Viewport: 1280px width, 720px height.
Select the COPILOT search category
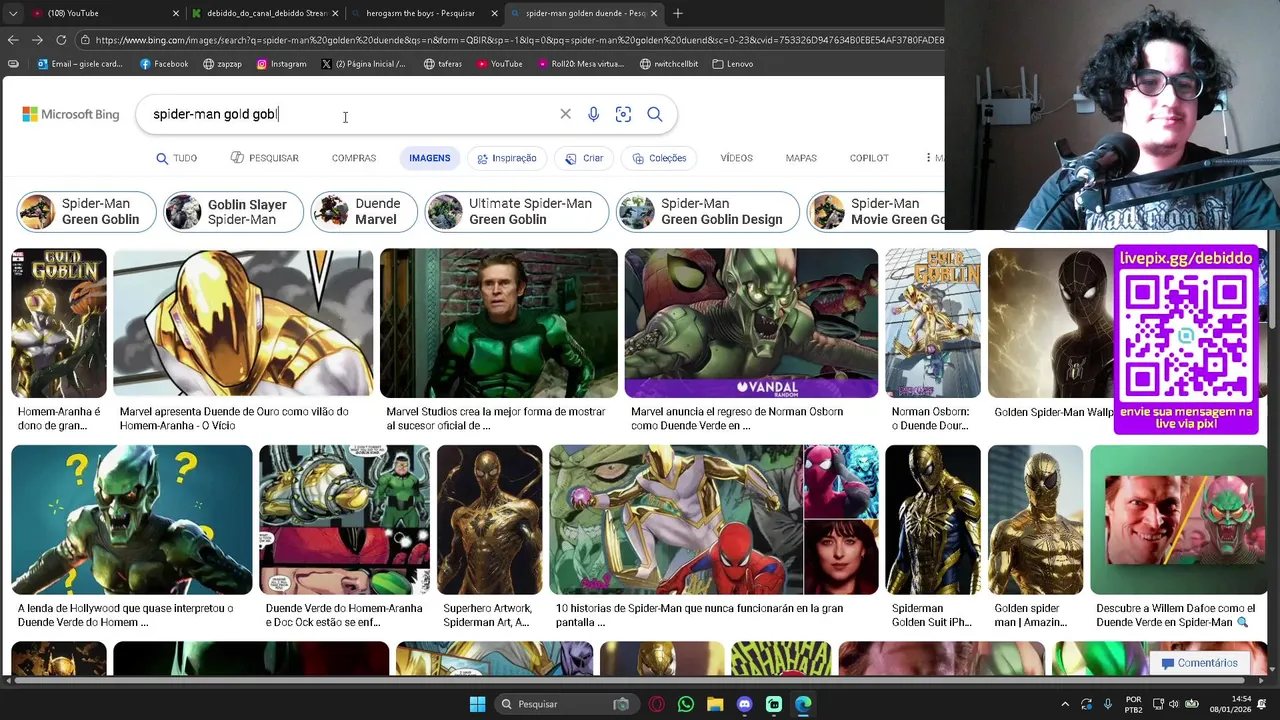[x=869, y=158]
